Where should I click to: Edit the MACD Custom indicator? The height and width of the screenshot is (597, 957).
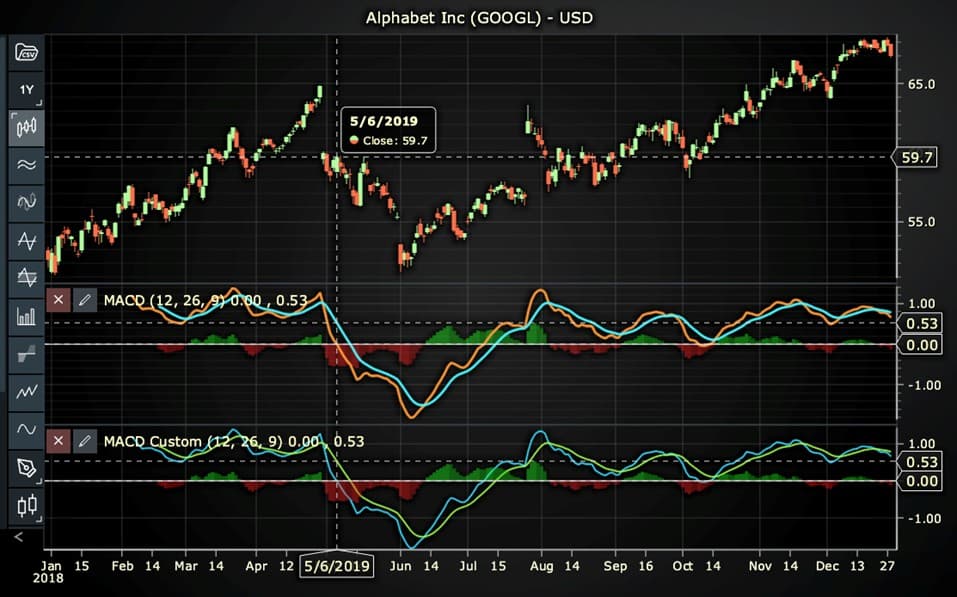pyautogui.click(x=84, y=440)
